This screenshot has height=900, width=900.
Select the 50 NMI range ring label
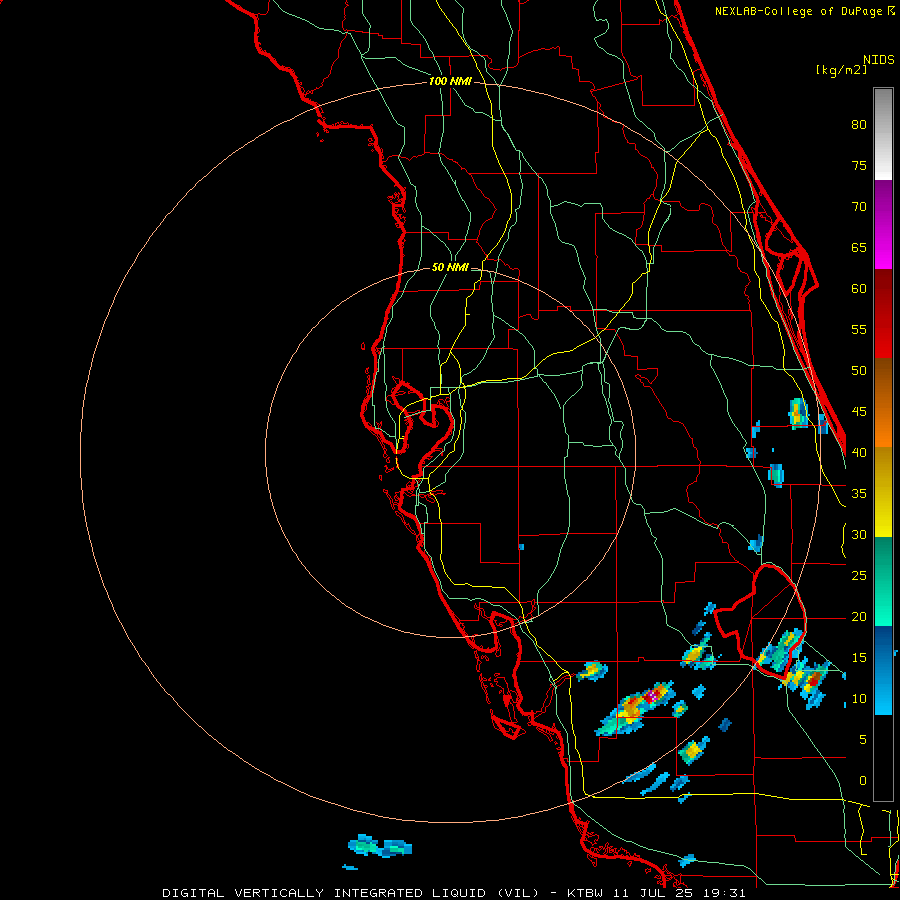coord(450,267)
